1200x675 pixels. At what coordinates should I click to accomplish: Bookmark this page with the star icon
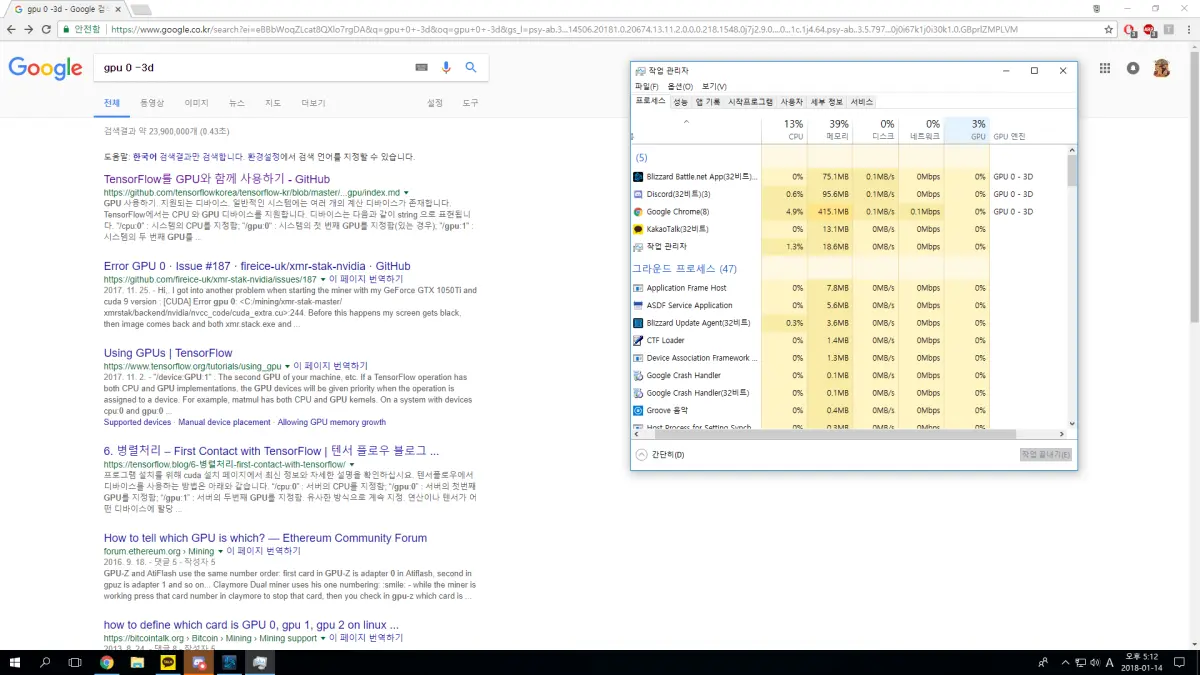click(x=1109, y=29)
